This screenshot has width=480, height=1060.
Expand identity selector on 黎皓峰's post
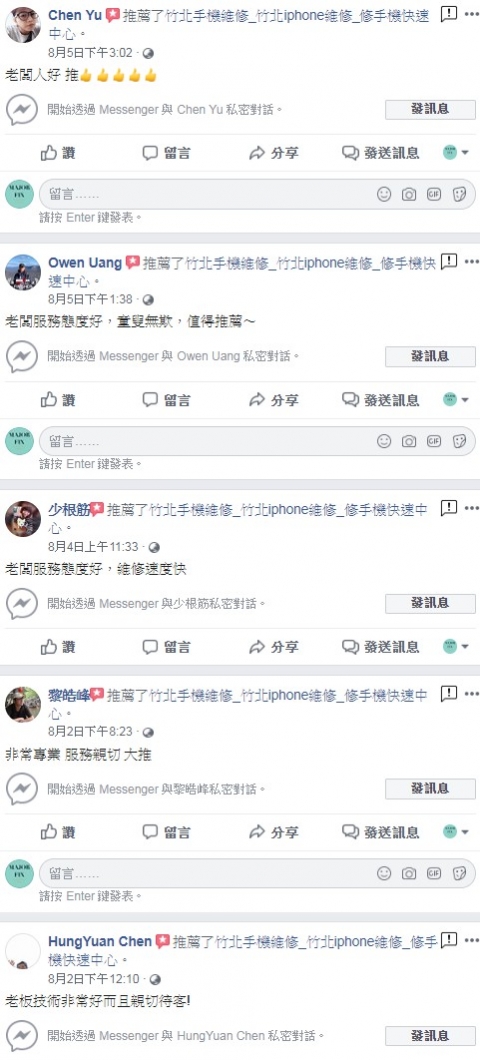coord(456,832)
